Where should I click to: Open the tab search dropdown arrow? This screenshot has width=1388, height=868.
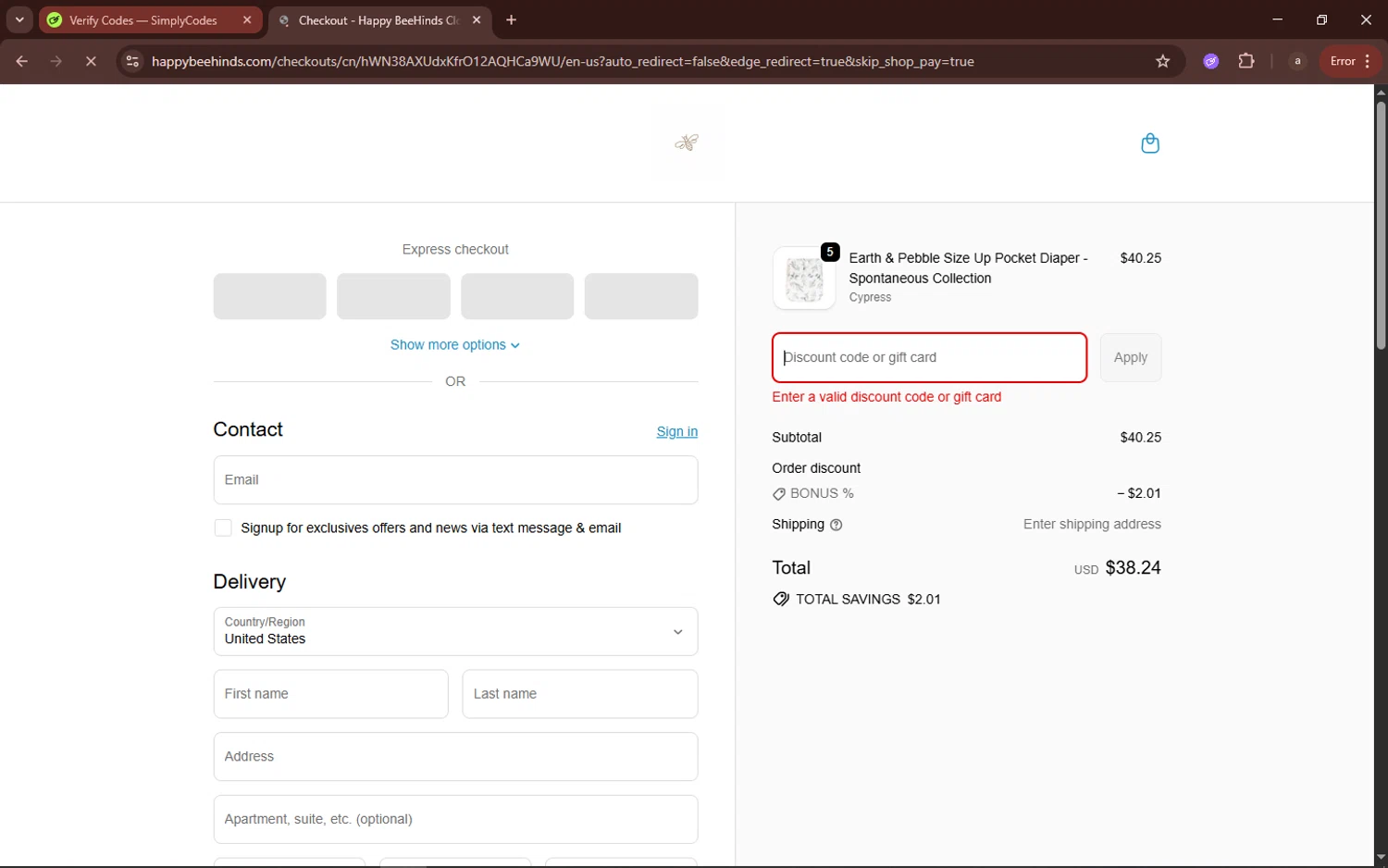(x=19, y=19)
